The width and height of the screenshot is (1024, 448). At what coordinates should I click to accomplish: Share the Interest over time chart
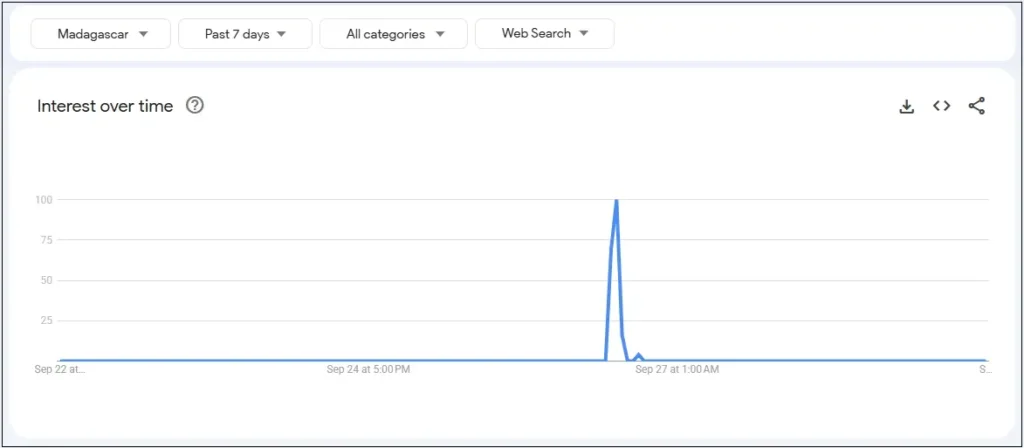pos(977,106)
